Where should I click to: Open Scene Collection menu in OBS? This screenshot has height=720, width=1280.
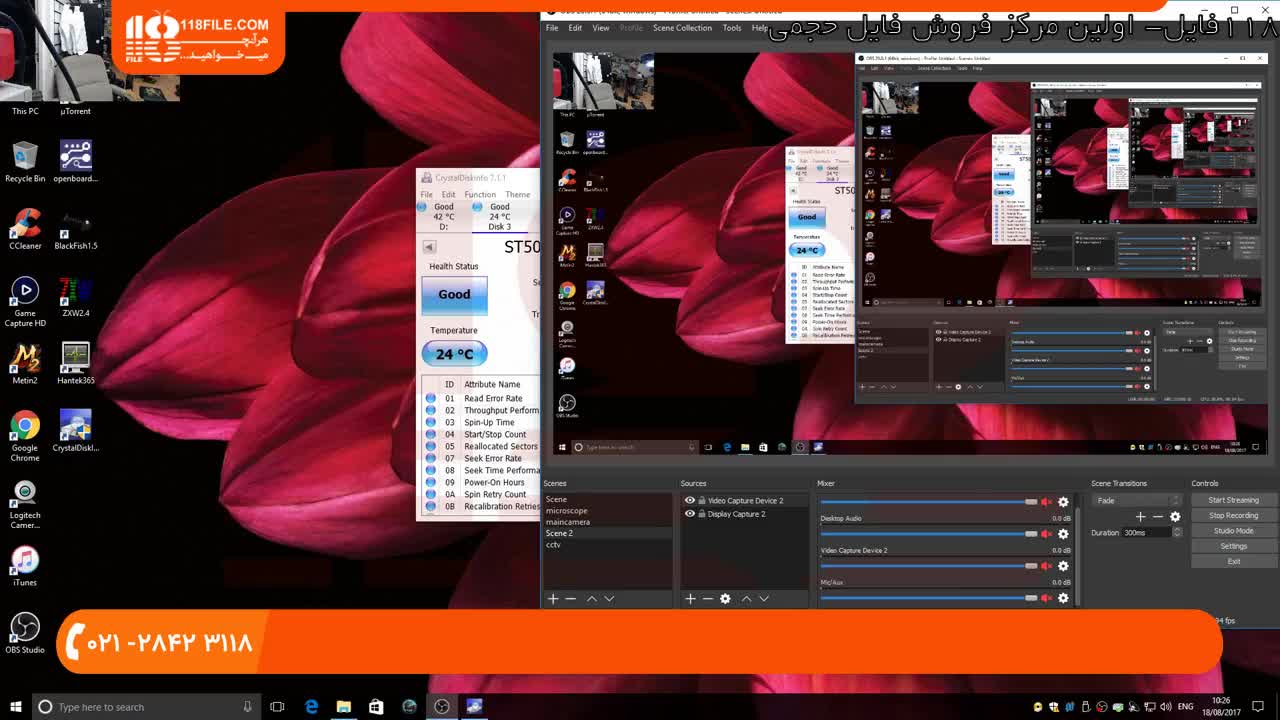[682, 28]
